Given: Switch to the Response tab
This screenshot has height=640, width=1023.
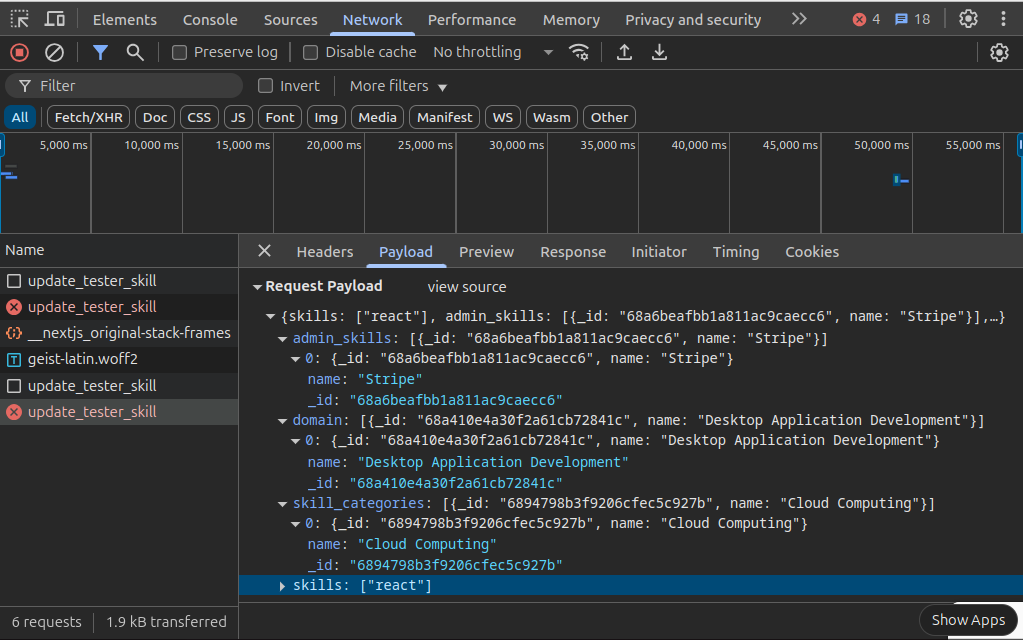Looking at the screenshot, I should (573, 252).
